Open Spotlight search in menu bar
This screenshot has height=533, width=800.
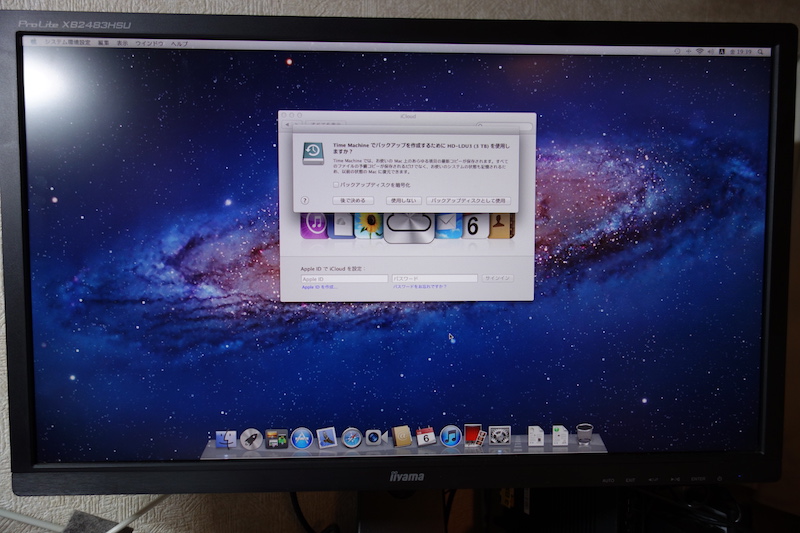[760, 52]
